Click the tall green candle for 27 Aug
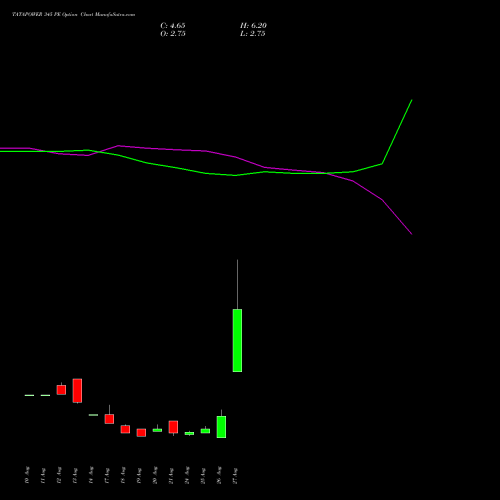The width and height of the screenshot is (500, 500). (x=237, y=340)
